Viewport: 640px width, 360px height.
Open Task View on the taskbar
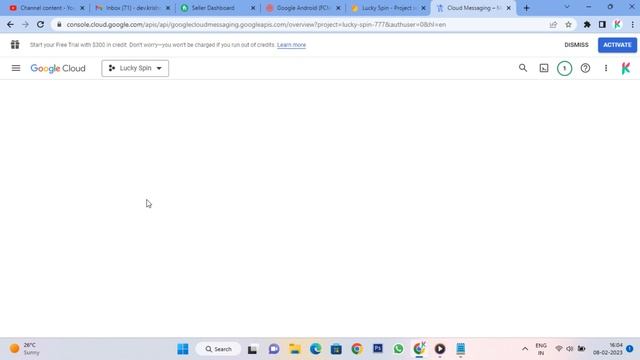coord(252,349)
